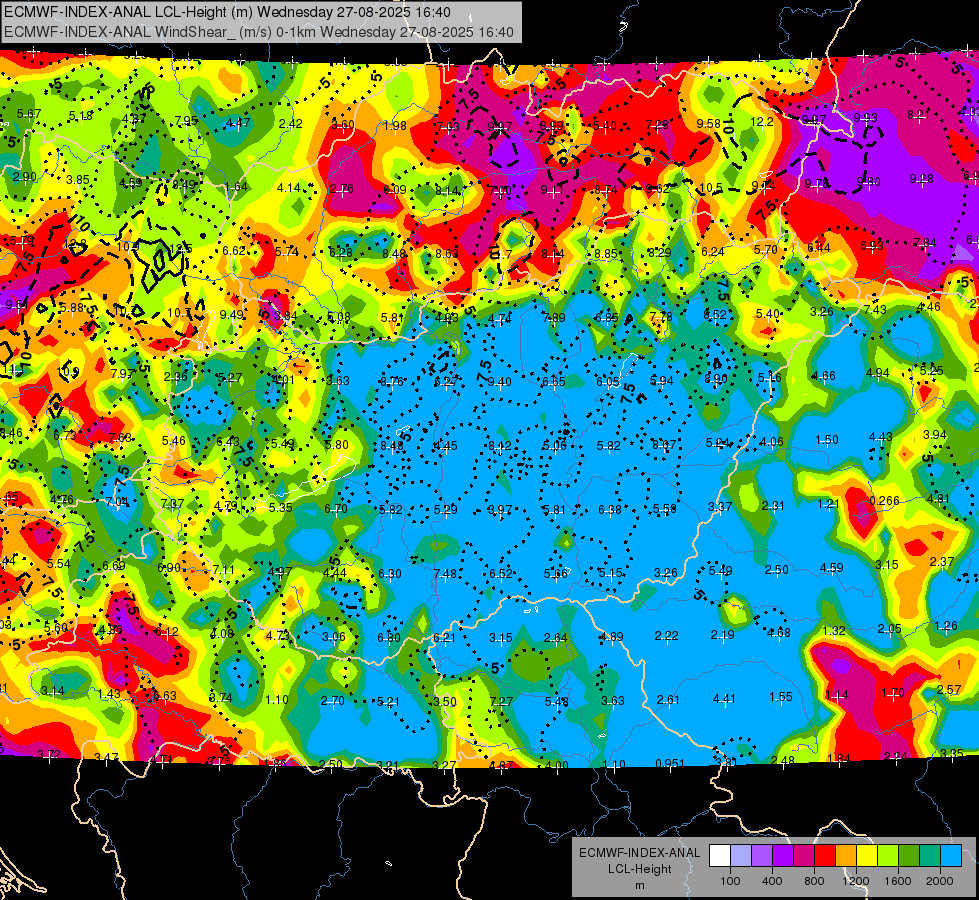Click the grid value 4.06
Image resolution: width=979 pixels, height=900 pixels.
771,442
